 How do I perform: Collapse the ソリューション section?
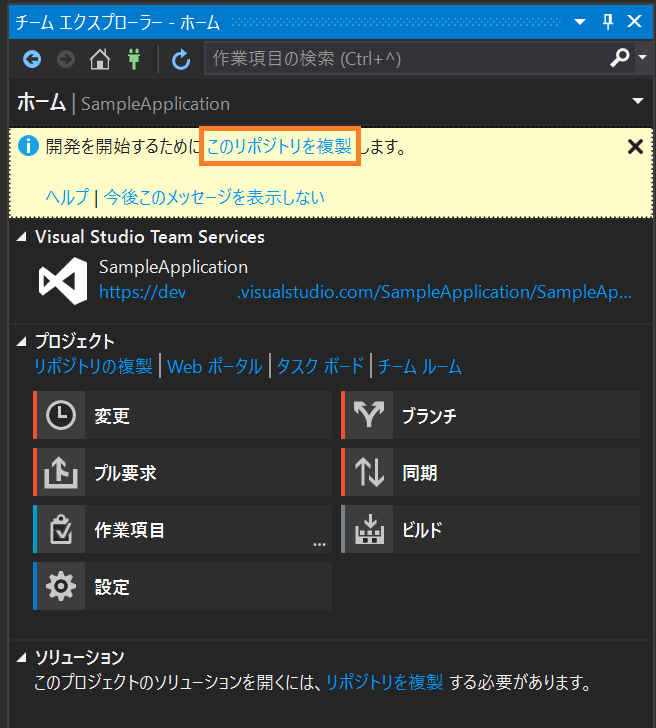21,657
